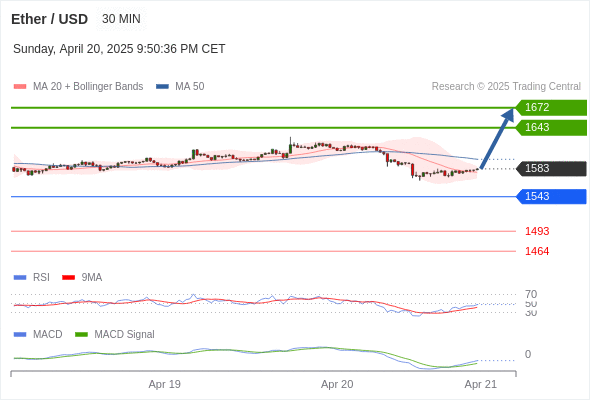Click the MACD blue legend marker
This screenshot has width=590, height=400.
20,335
